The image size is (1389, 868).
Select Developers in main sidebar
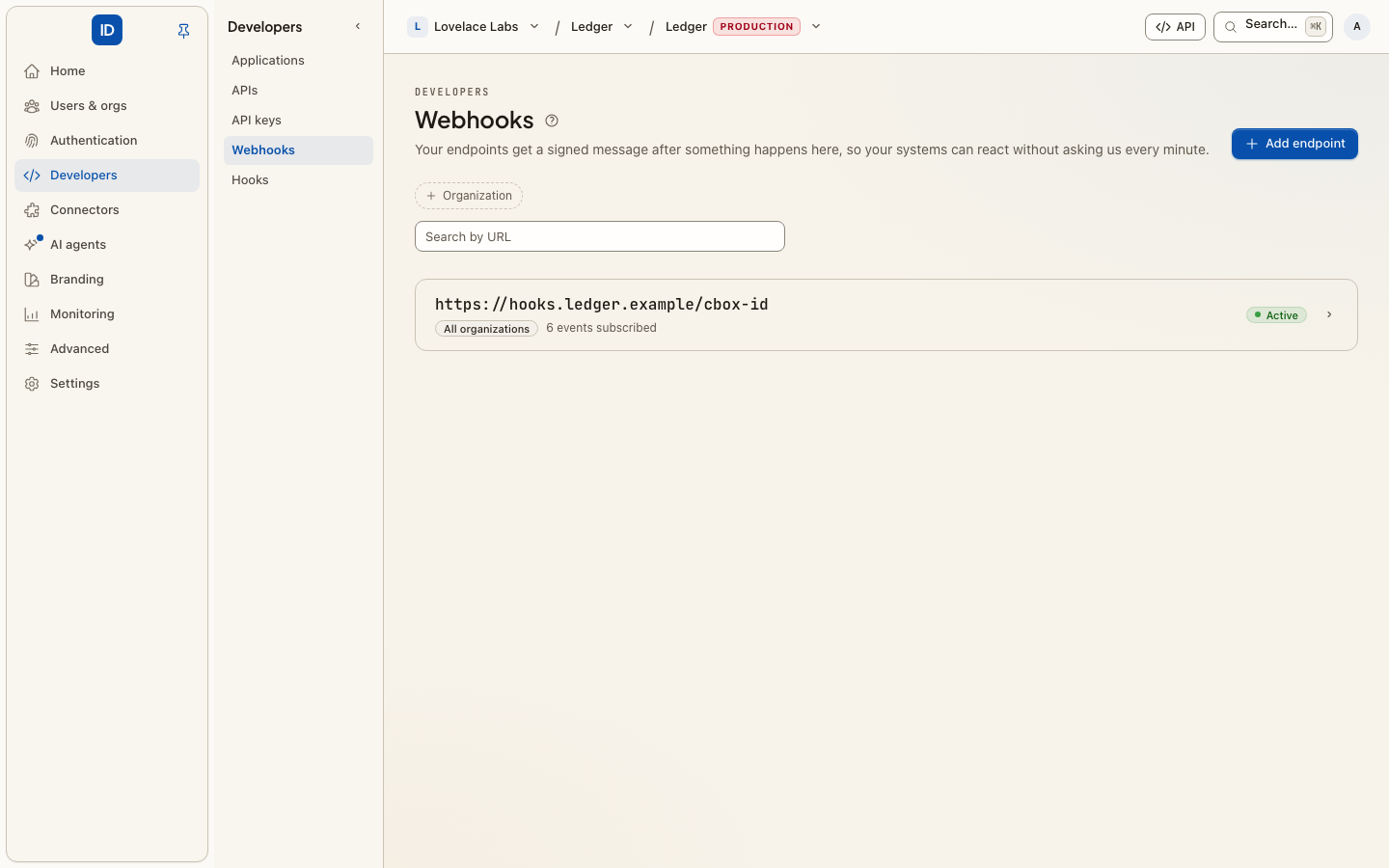(x=107, y=176)
